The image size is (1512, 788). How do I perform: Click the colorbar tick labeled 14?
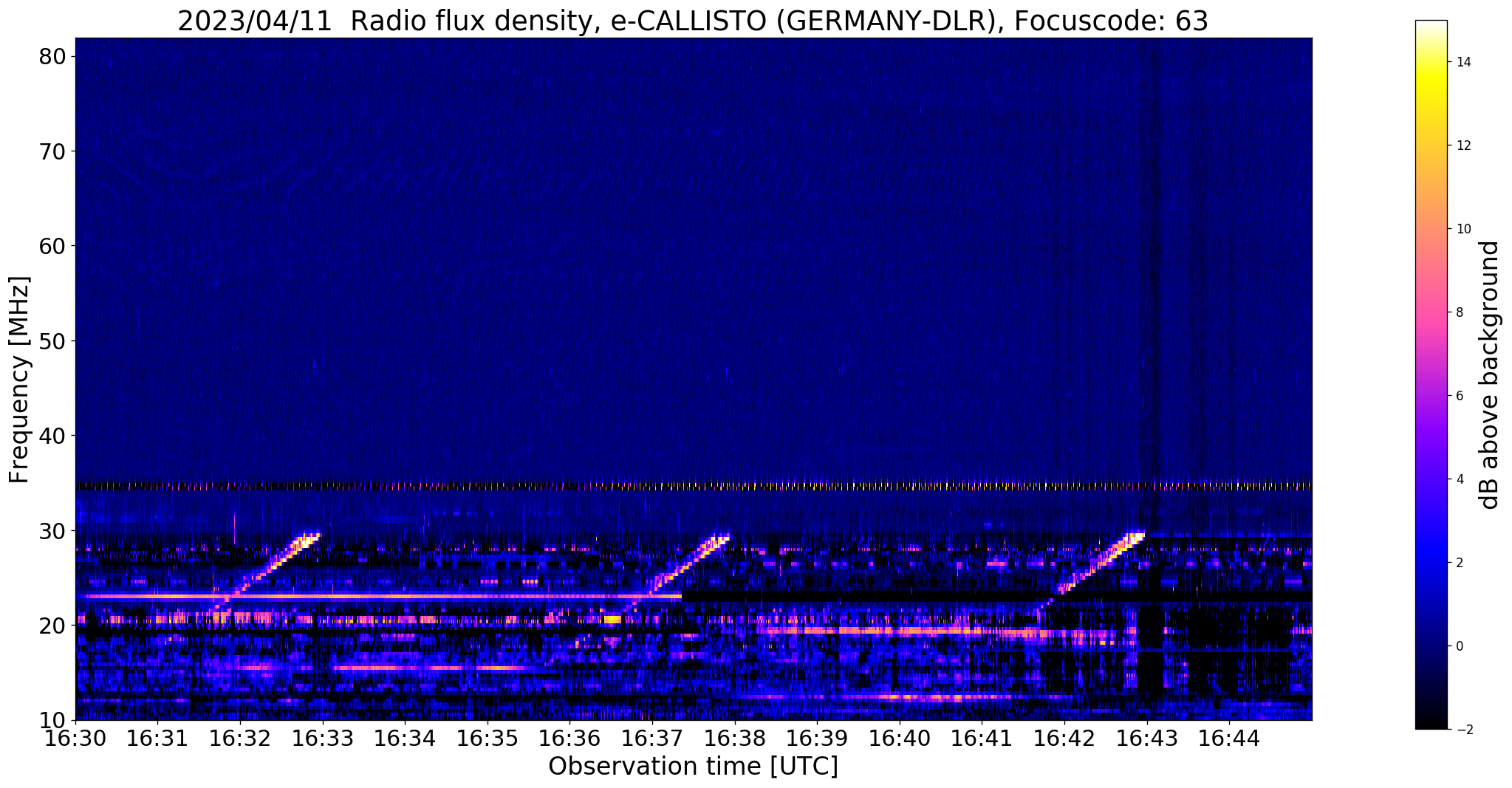(1463, 62)
